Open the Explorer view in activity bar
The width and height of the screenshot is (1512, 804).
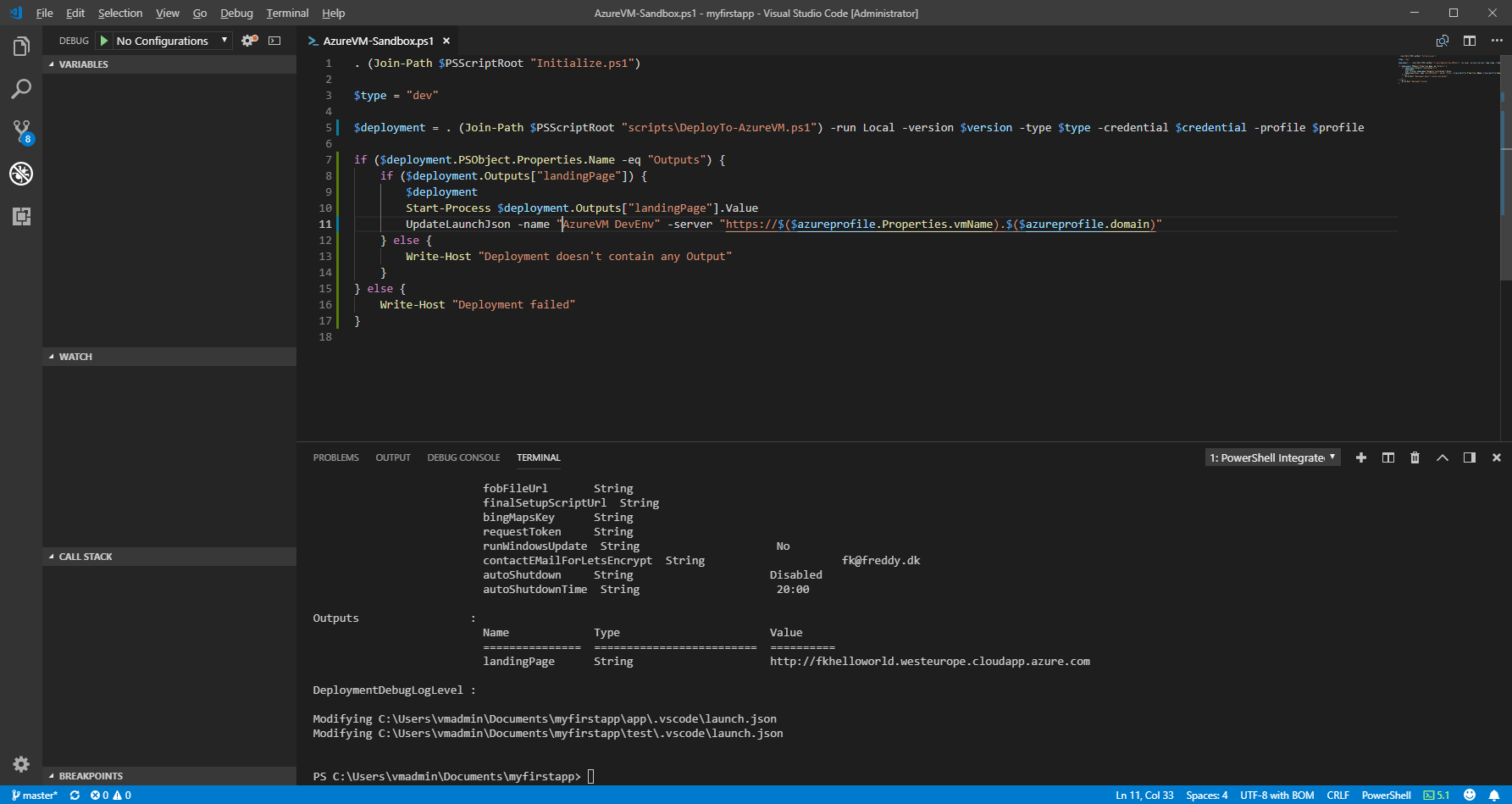pos(21,47)
